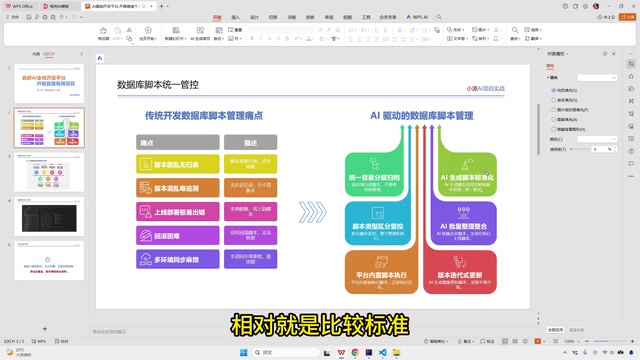Click the orange Share button
This screenshot has width=640, height=360.
click(x=627, y=17)
